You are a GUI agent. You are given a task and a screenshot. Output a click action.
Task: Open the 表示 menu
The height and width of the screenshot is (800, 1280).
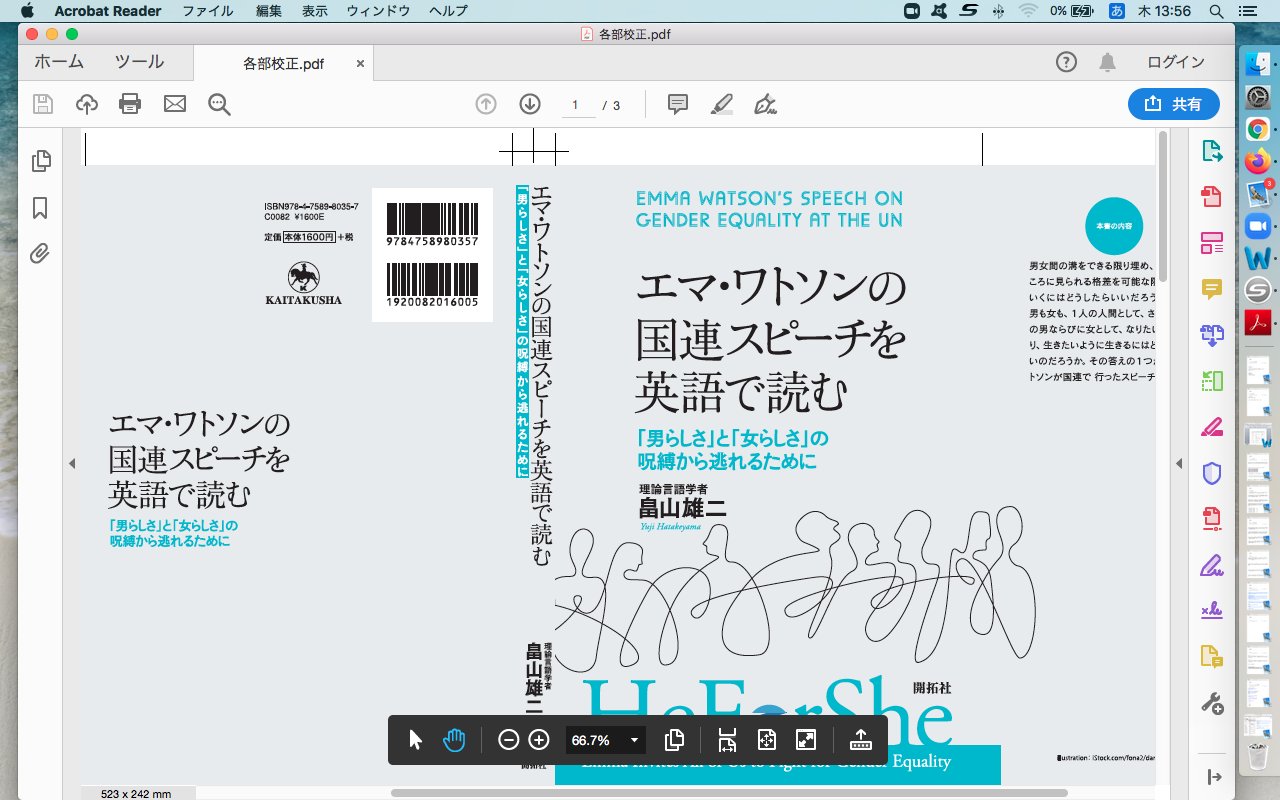pyautogui.click(x=314, y=11)
